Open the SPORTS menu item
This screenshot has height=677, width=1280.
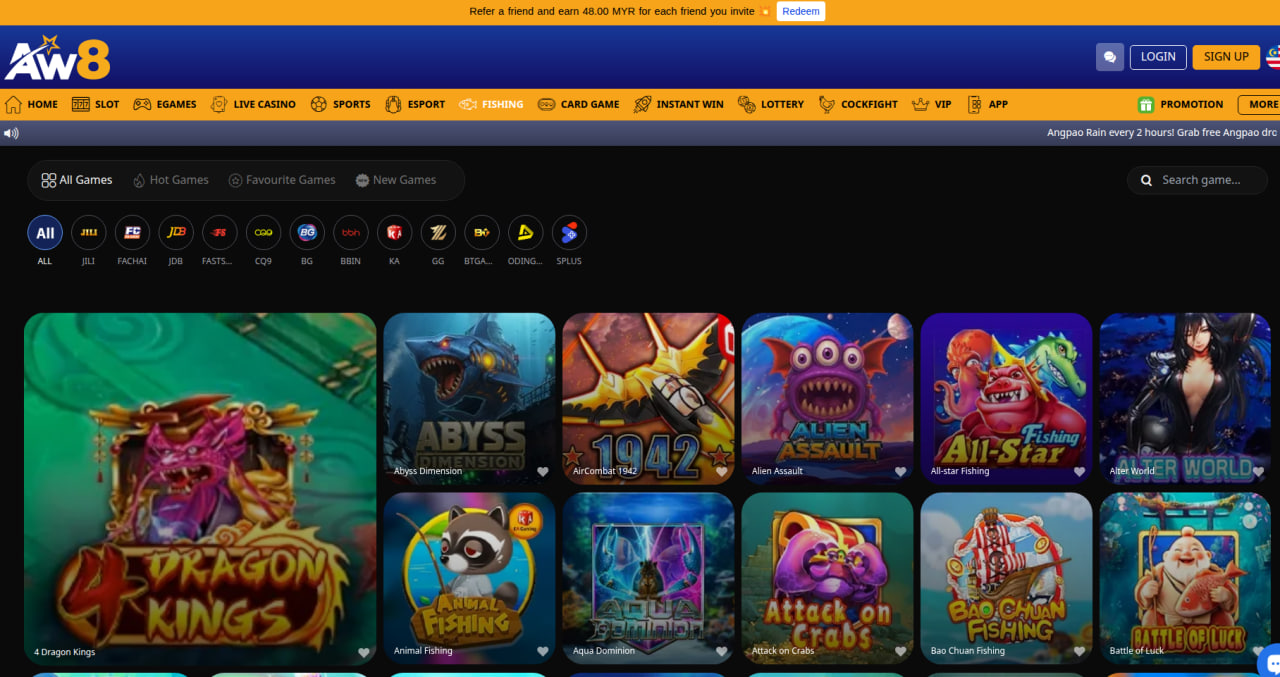(340, 104)
